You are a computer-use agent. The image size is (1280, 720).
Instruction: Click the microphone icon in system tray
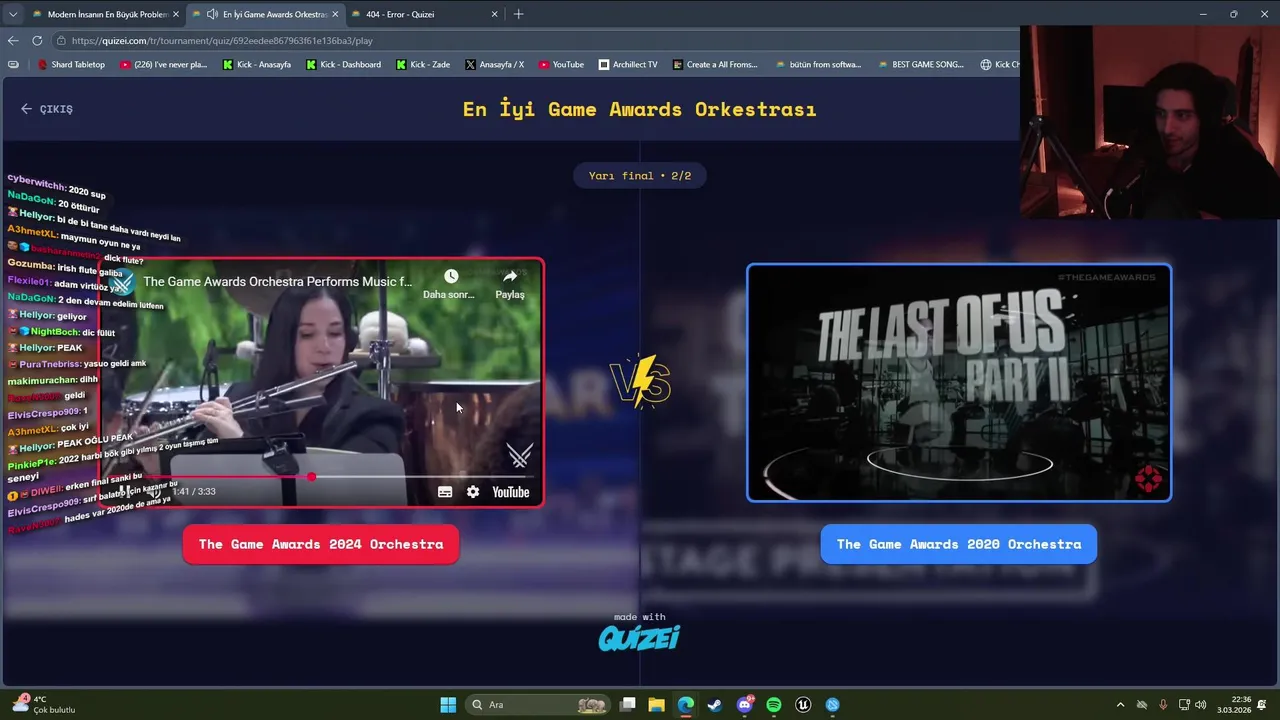pyautogui.click(x=1163, y=705)
